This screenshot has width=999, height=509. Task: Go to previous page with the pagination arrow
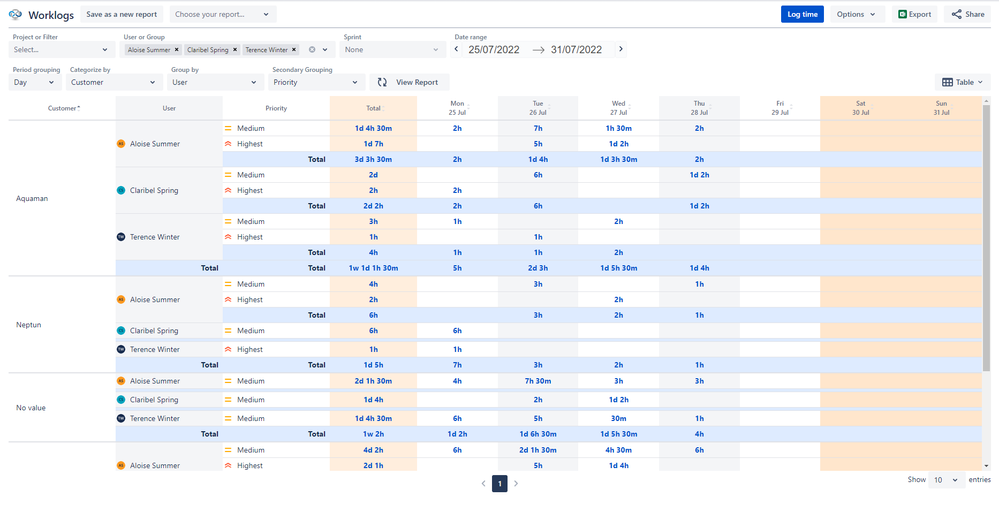point(484,484)
